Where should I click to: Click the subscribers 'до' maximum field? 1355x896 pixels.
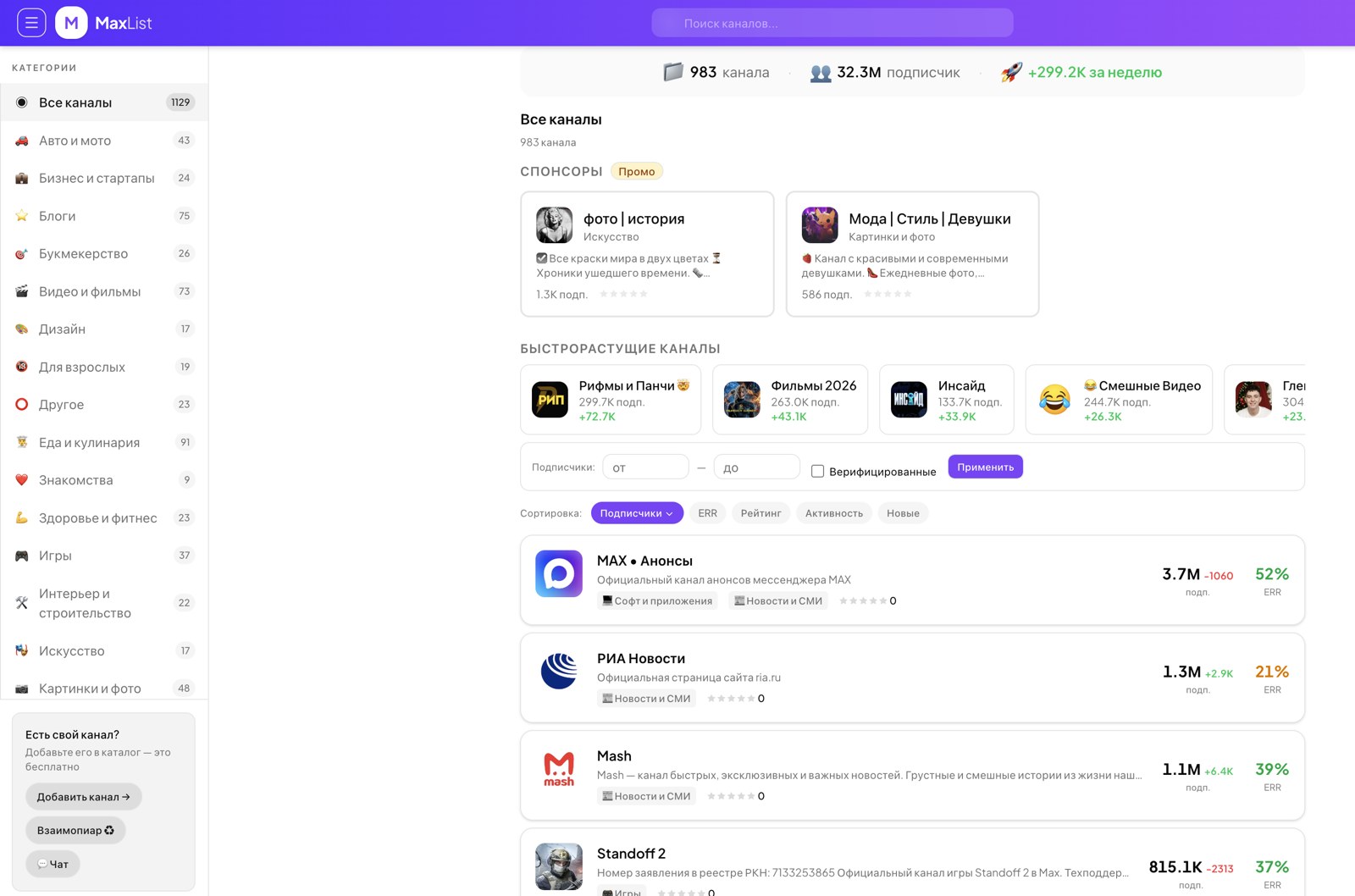[x=756, y=467]
